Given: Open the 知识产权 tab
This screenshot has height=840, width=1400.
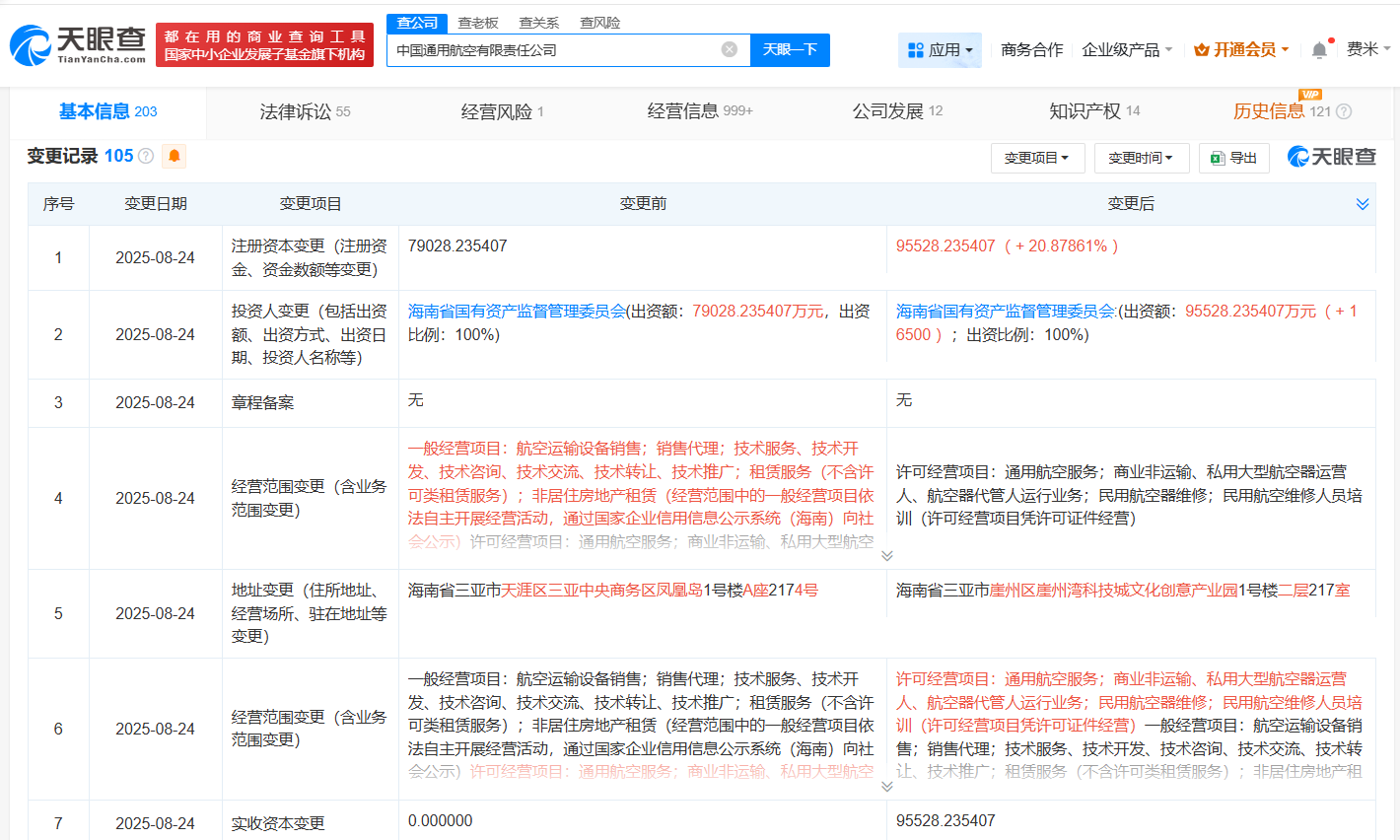Looking at the screenshot, I should coord(1094,111).
